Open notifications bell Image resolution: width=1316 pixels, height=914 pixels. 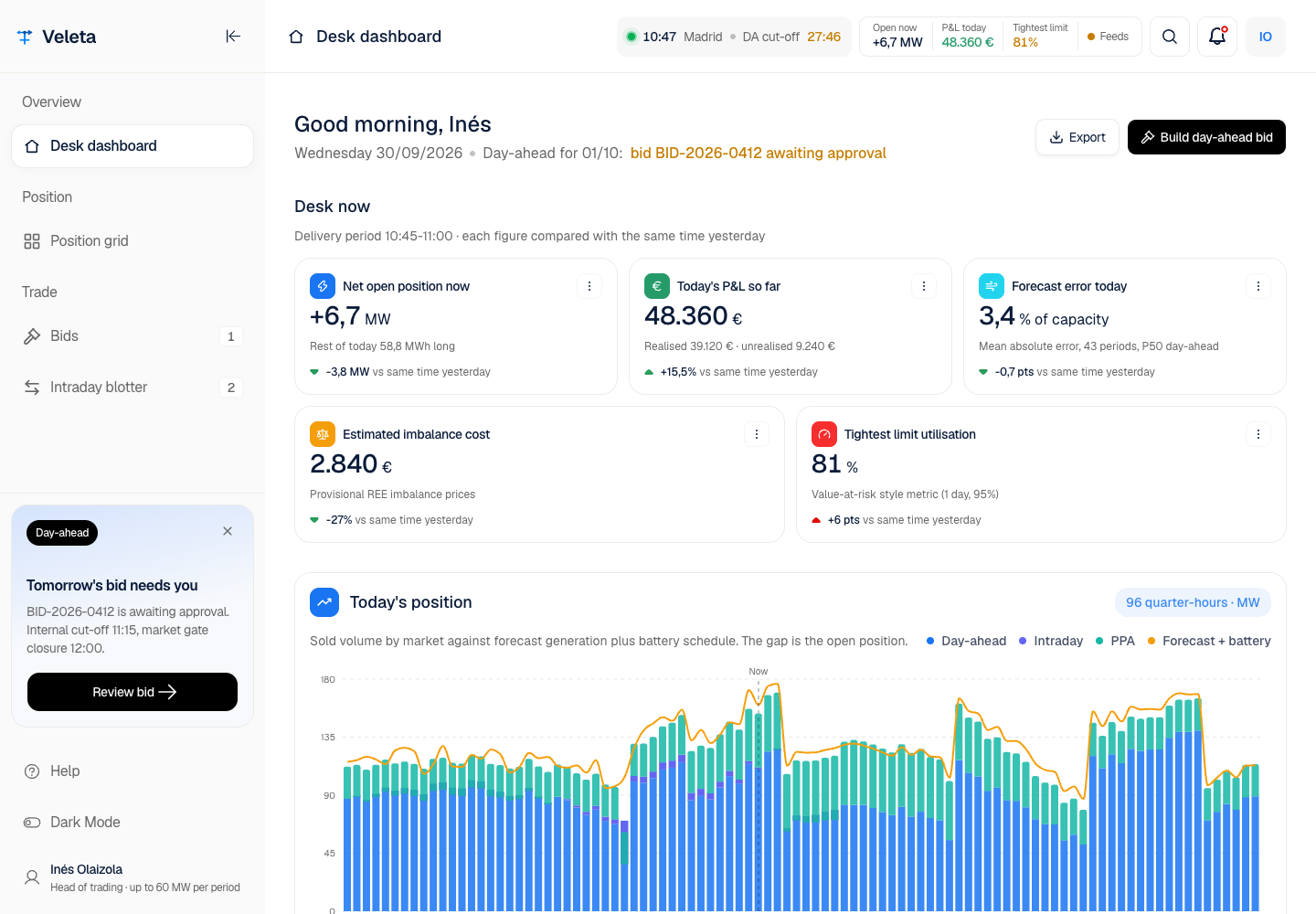tap(1217, 37)
